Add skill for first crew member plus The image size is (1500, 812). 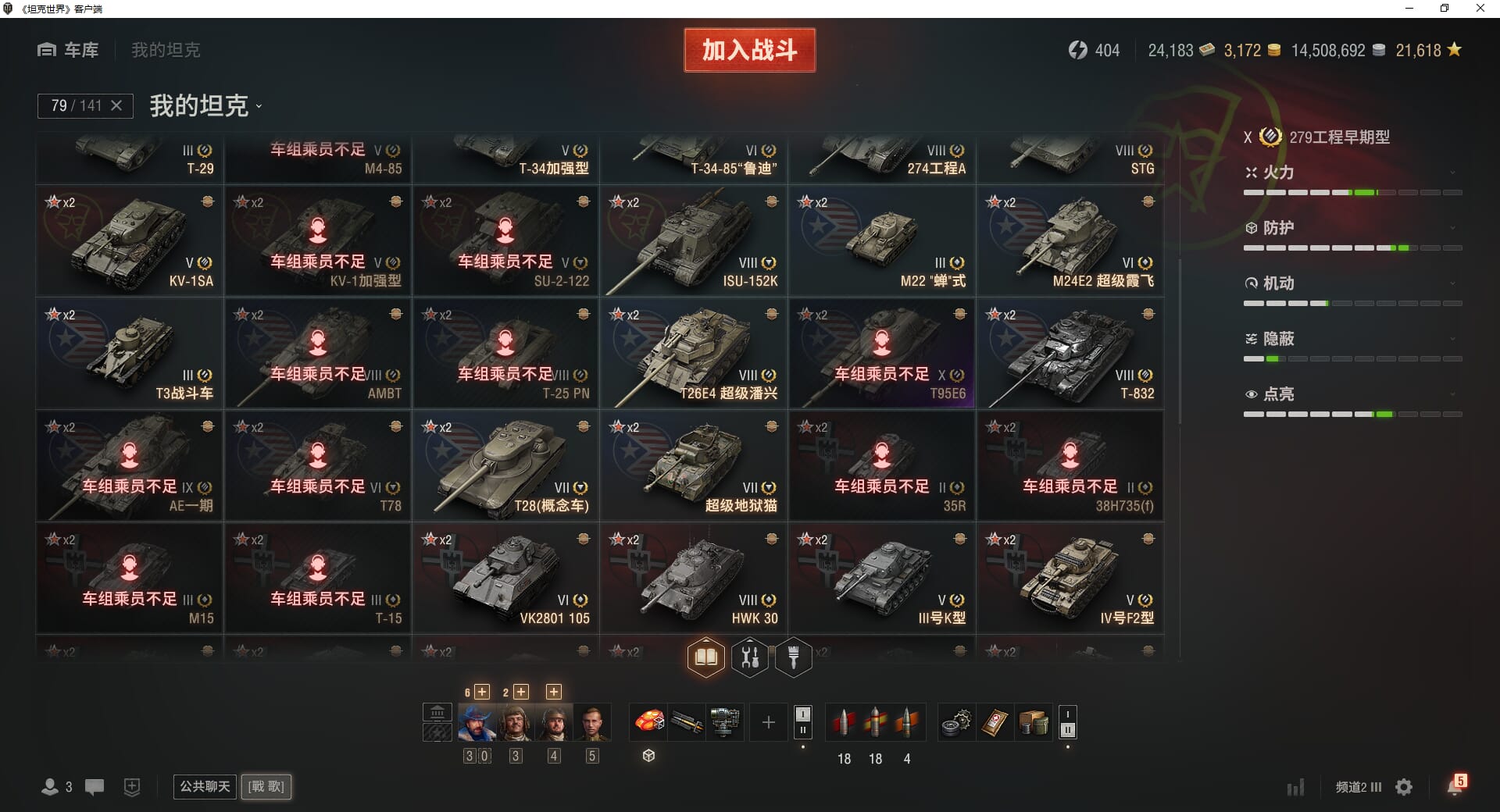pyautogui.click(x=482, y=692)
